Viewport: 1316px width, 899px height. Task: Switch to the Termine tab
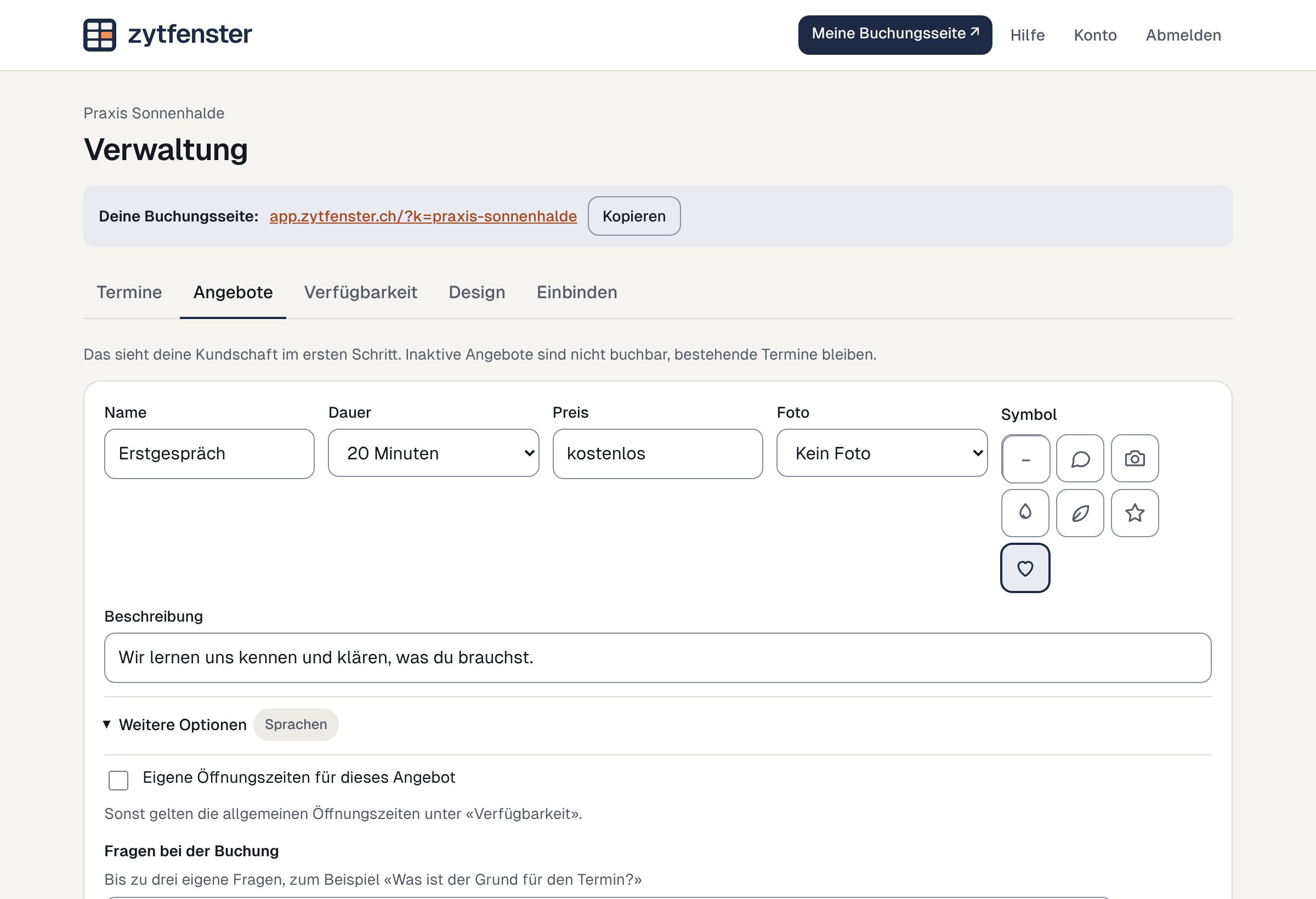point(129,292)
